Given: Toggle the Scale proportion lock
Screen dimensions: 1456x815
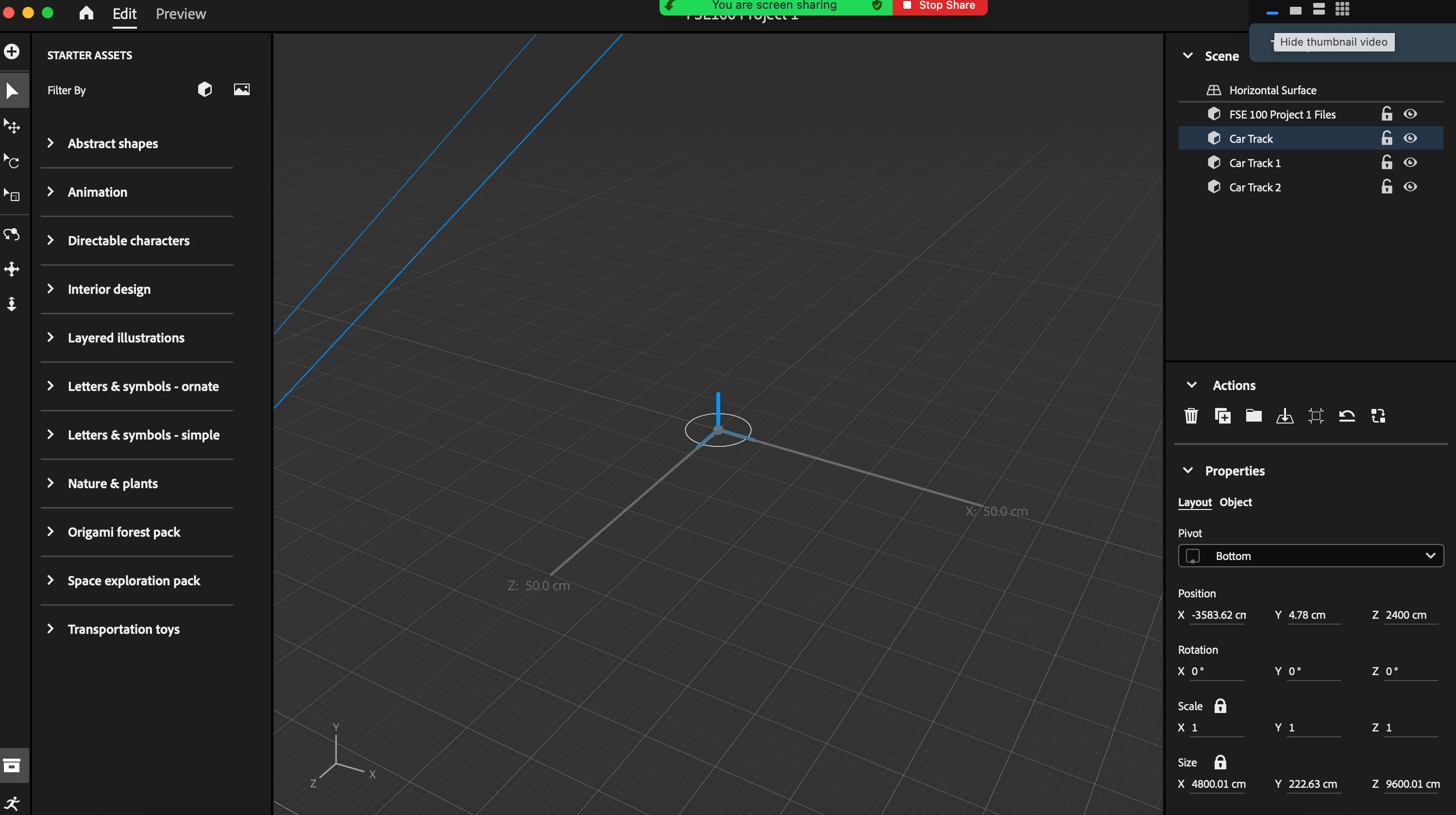Looking at the screenshot, I should coord(1220,706).
